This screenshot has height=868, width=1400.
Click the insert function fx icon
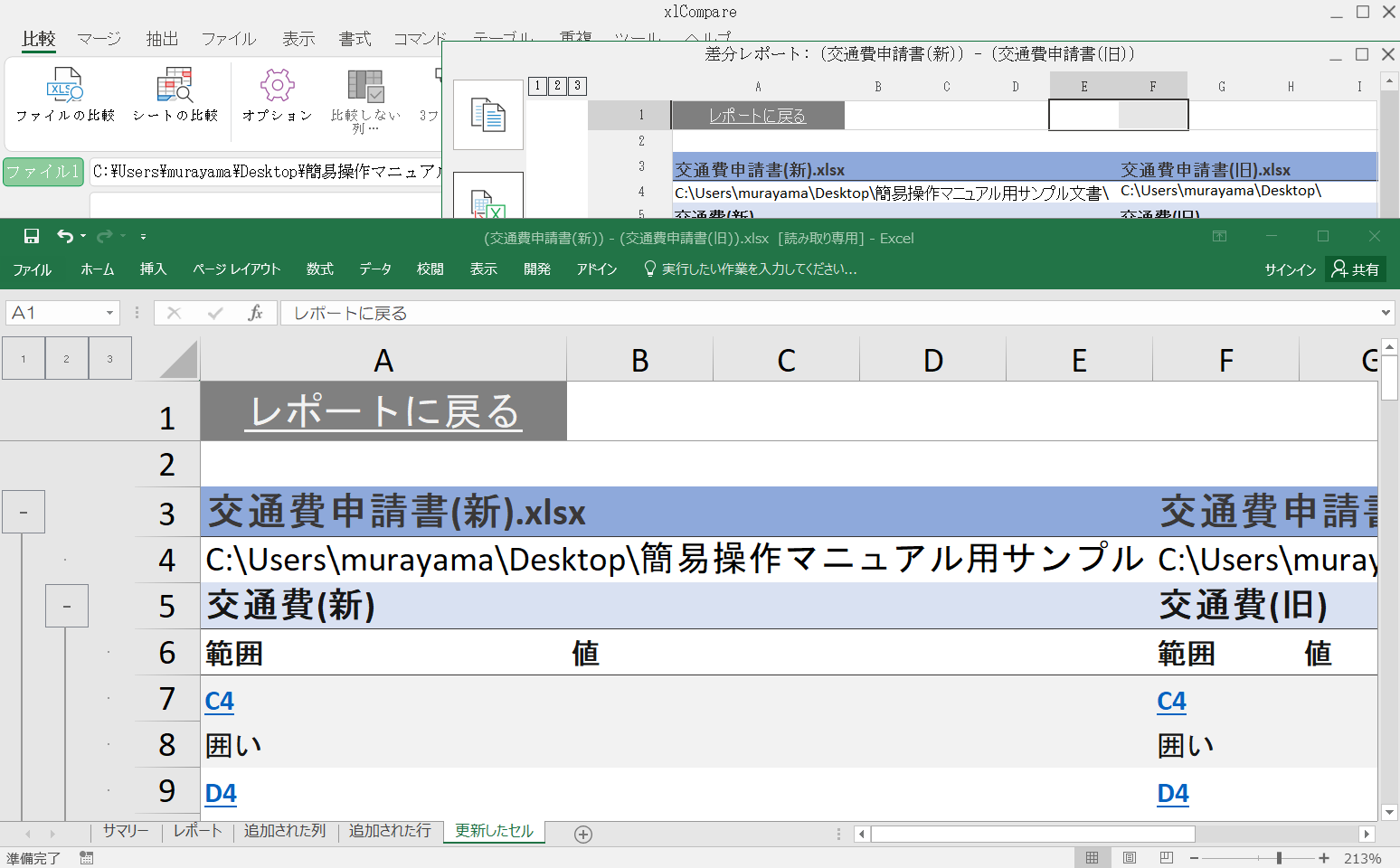(x=255, y=313)
